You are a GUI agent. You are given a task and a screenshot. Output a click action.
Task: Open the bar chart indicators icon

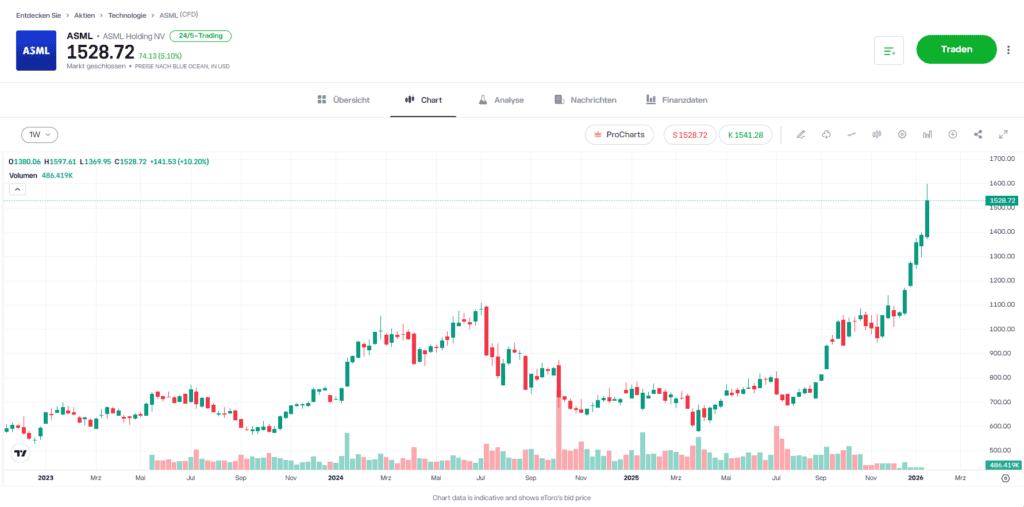tap(927, 134)
